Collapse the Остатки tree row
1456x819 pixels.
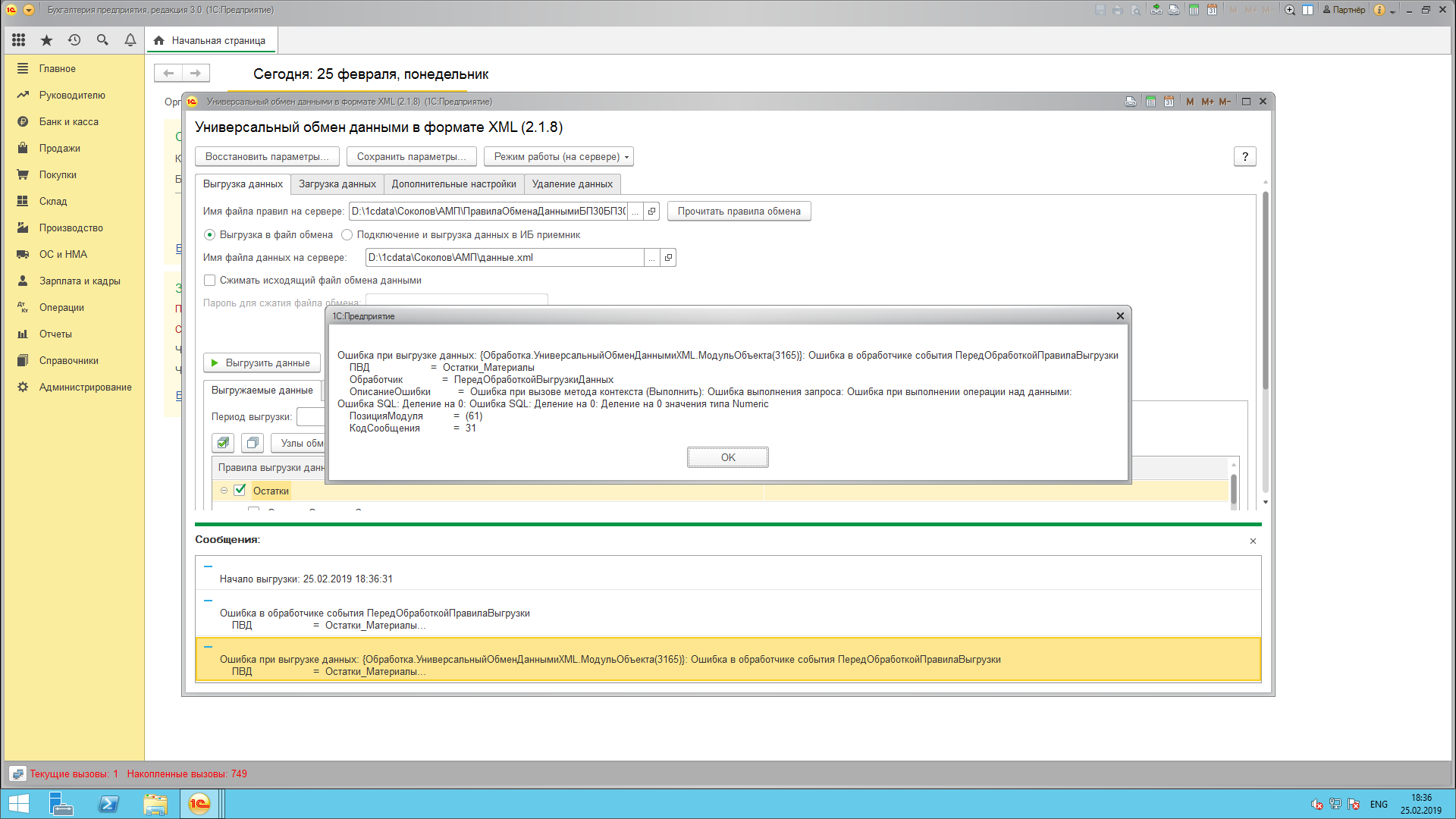(x=224, y=491)
